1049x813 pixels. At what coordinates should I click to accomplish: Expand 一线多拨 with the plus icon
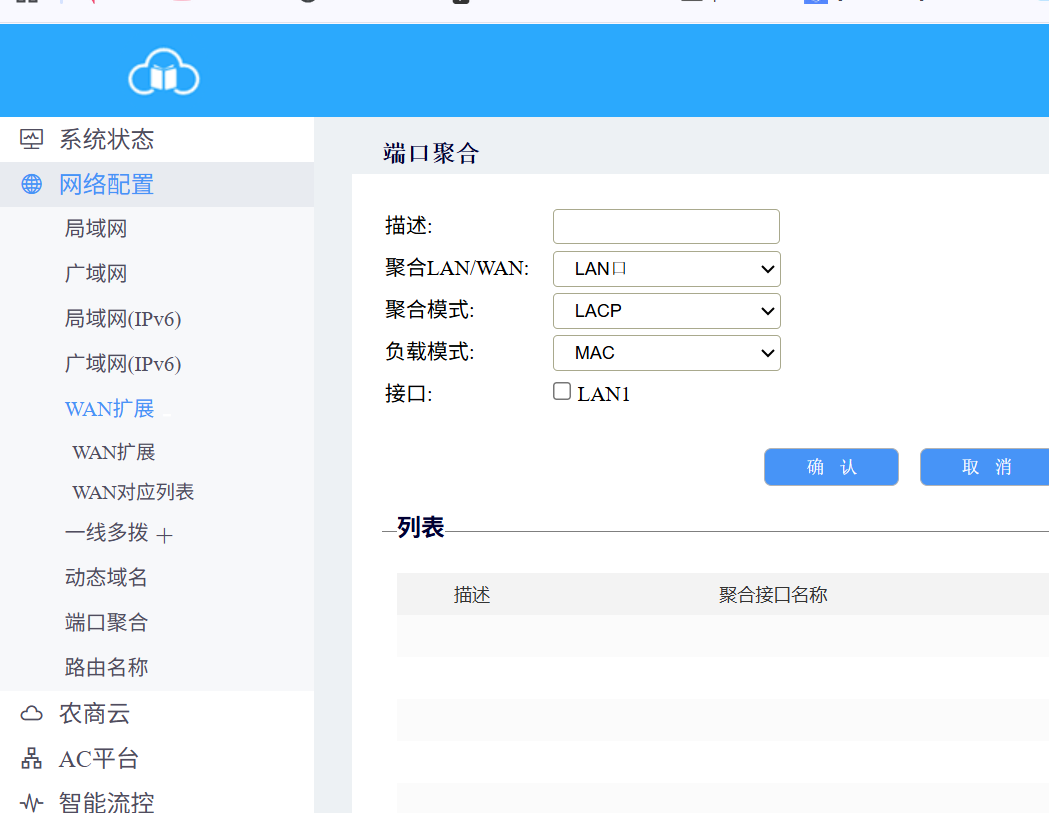(x=165, y=536)
